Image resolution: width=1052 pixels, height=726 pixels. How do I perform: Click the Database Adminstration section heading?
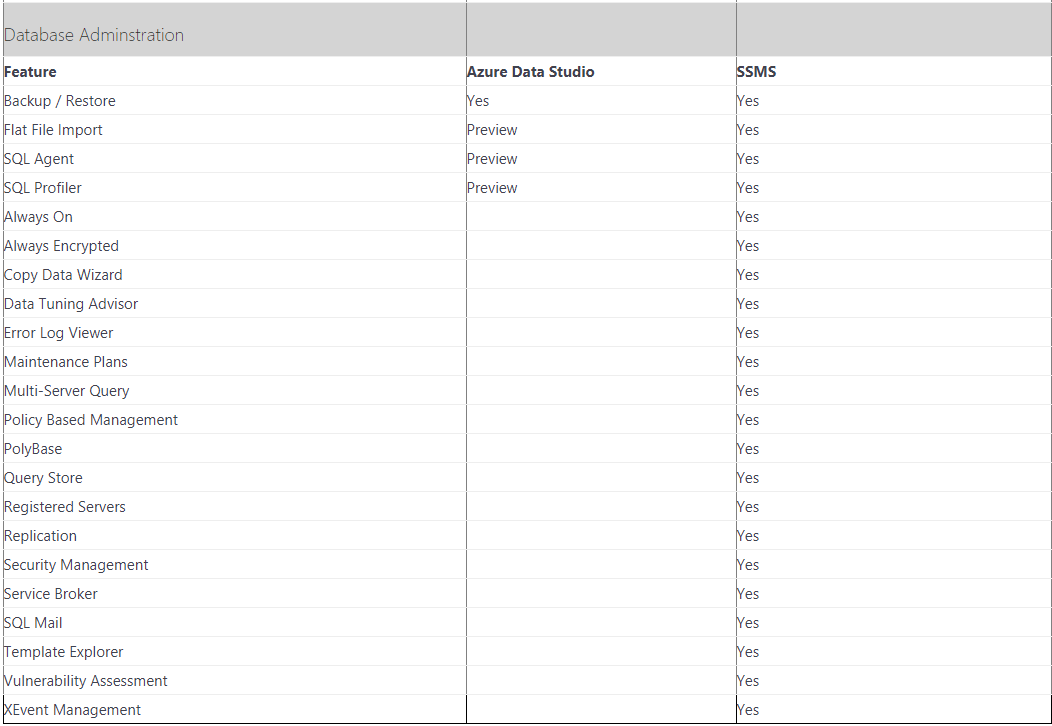(x=94, y=35)
